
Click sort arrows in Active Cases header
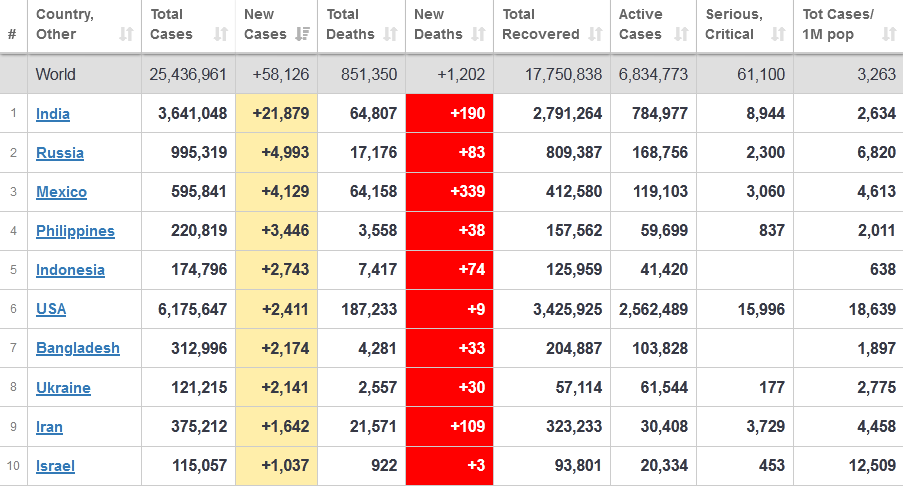click(x=680, y=34)
